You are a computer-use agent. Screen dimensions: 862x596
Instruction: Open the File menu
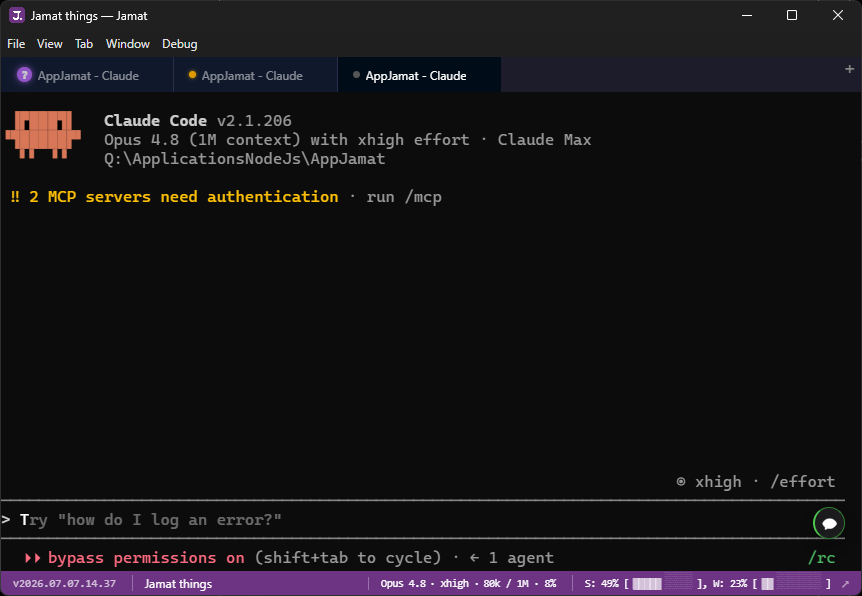click(16, 44)
